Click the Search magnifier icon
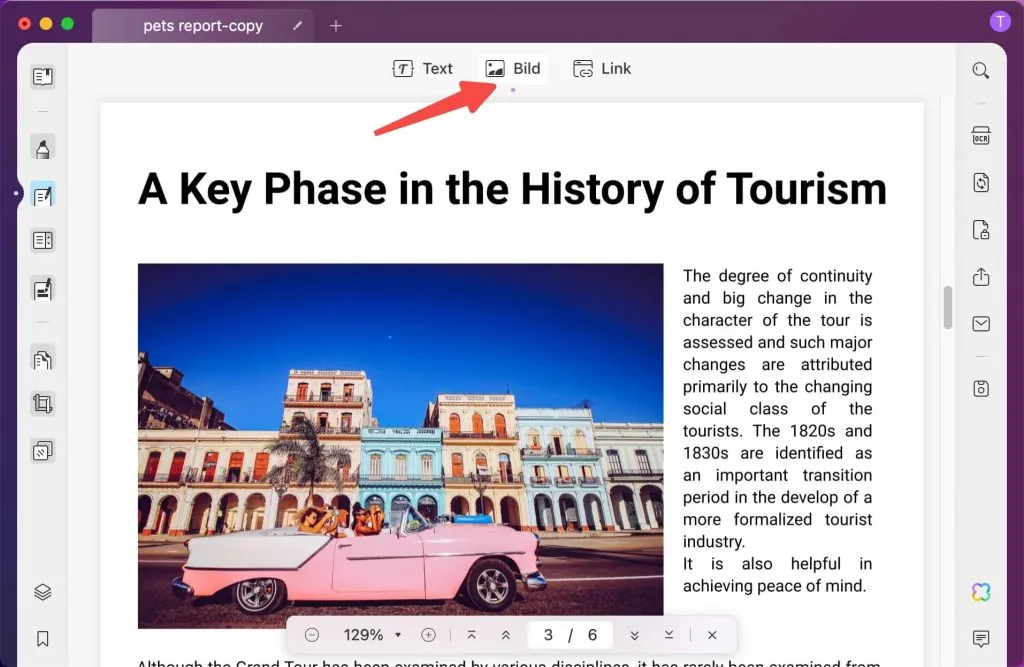1024x667 pixels. click(980, 71)
